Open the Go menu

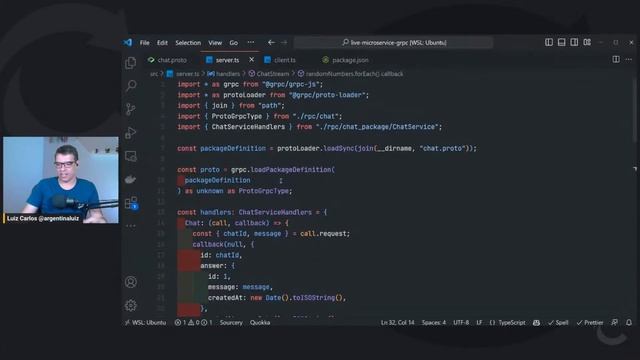[x=233, y=43]
